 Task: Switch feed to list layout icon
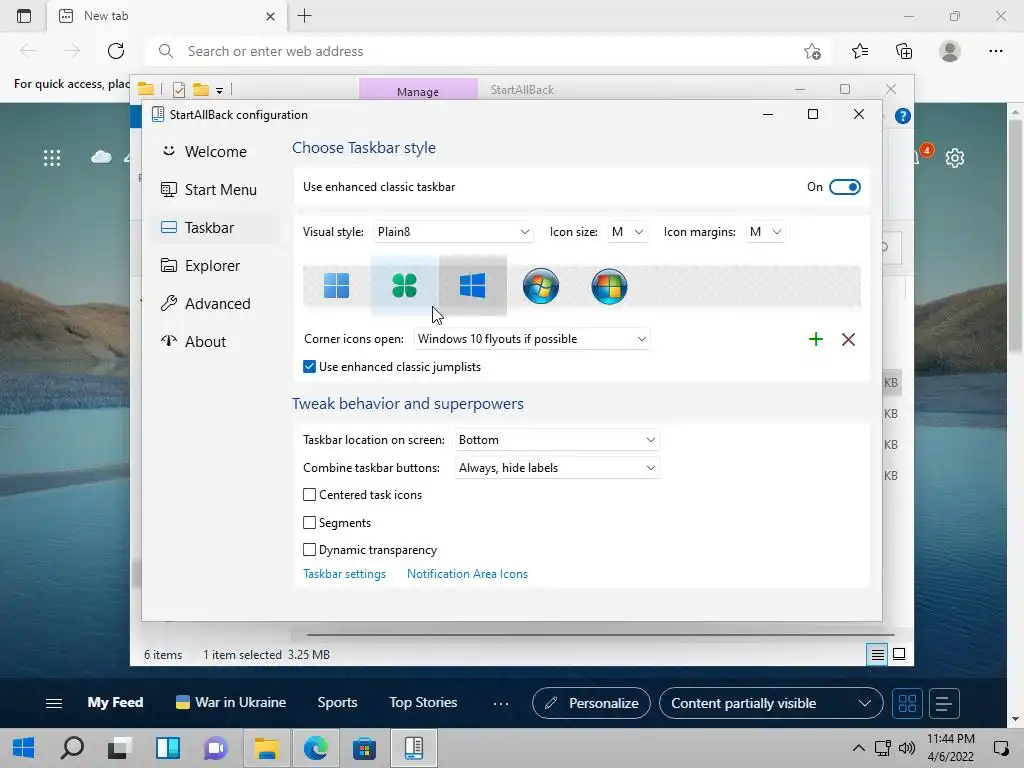[944, 703]
